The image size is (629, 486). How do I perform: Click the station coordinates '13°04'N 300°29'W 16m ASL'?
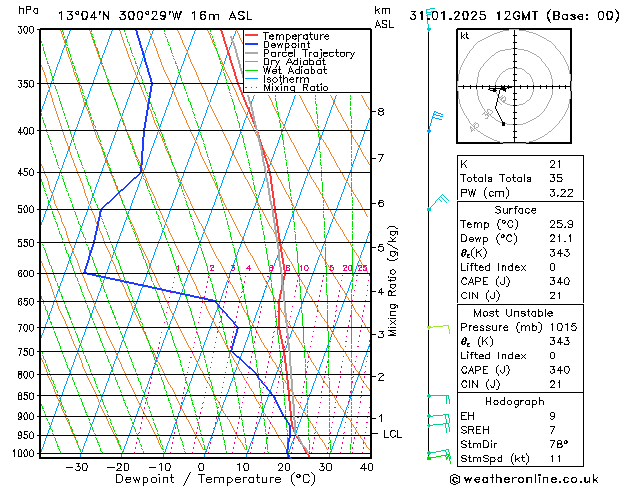pos(155,16)
